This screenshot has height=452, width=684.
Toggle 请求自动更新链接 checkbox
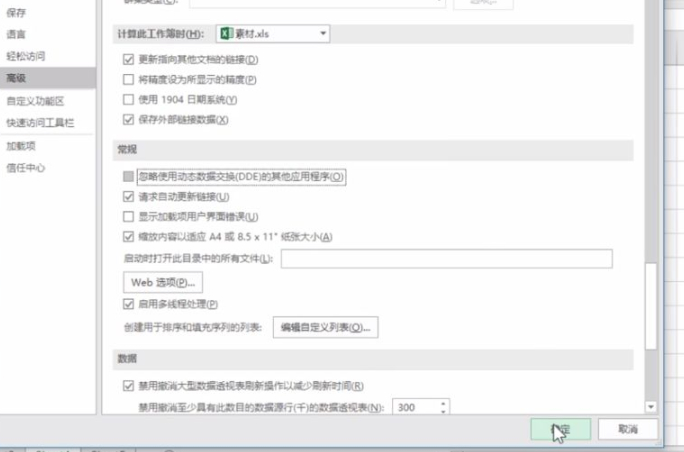click(x=128, y=197)
